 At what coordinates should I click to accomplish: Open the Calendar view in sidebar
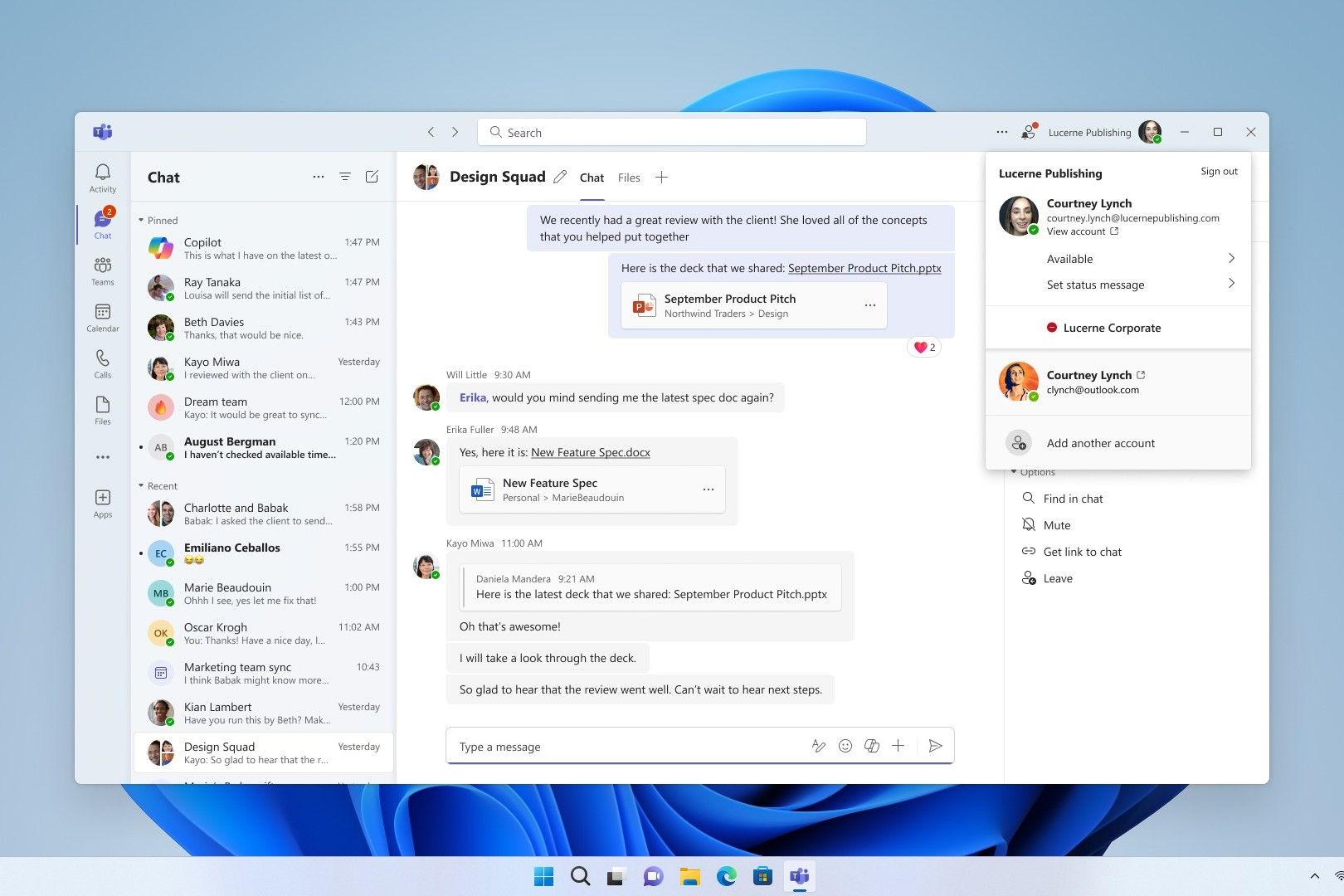103,316
